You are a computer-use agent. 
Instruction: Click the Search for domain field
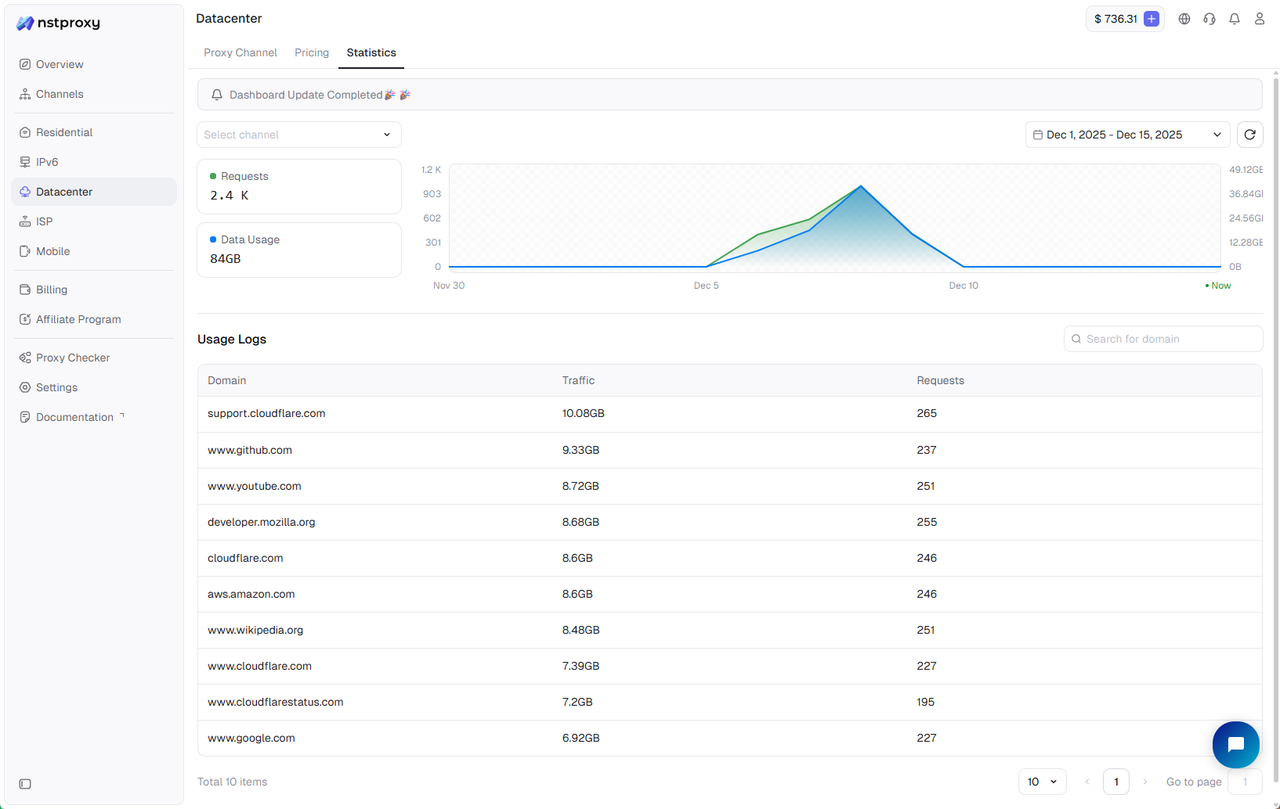1163,338
